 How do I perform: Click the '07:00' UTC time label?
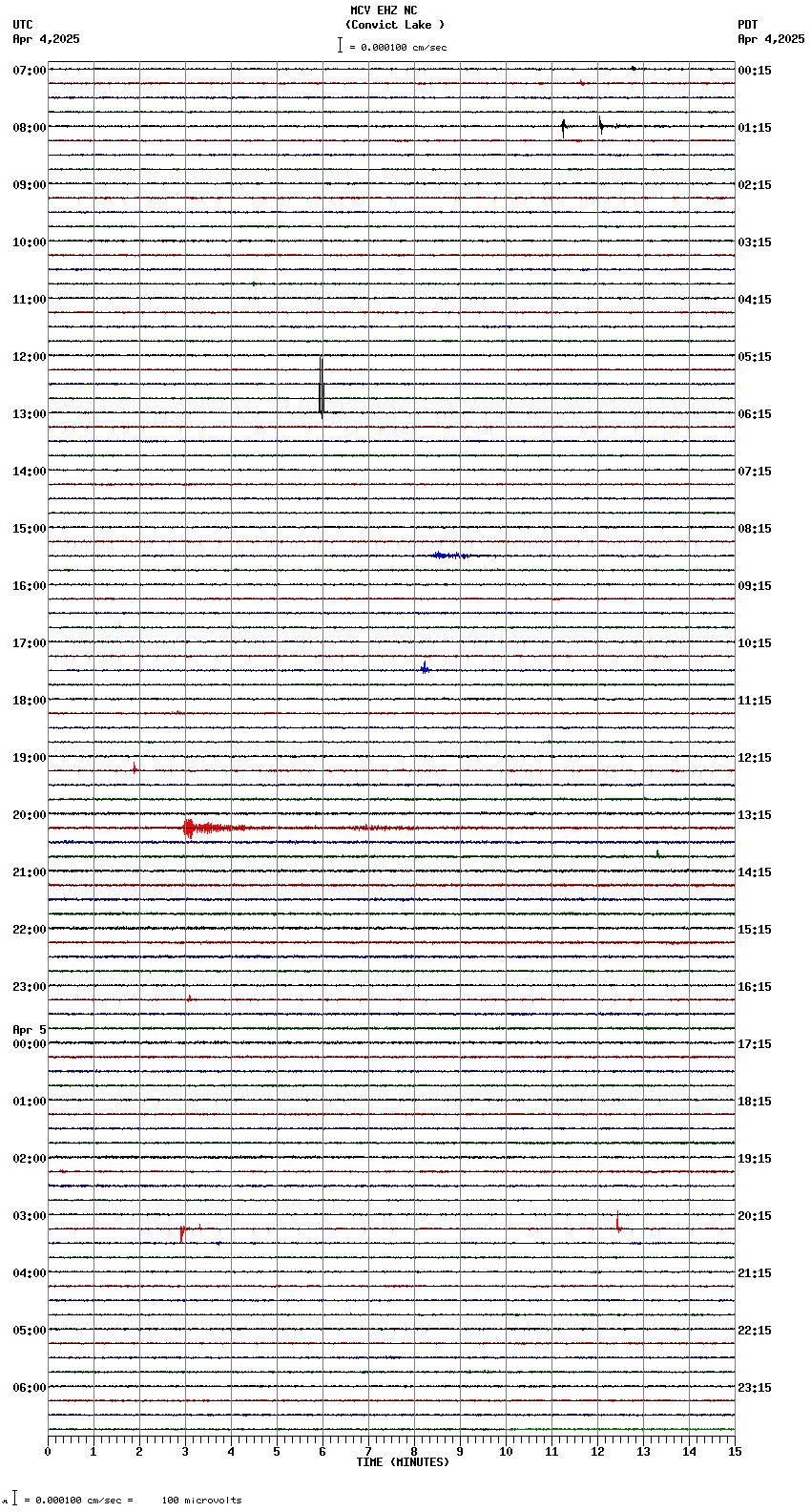(30, 71)
